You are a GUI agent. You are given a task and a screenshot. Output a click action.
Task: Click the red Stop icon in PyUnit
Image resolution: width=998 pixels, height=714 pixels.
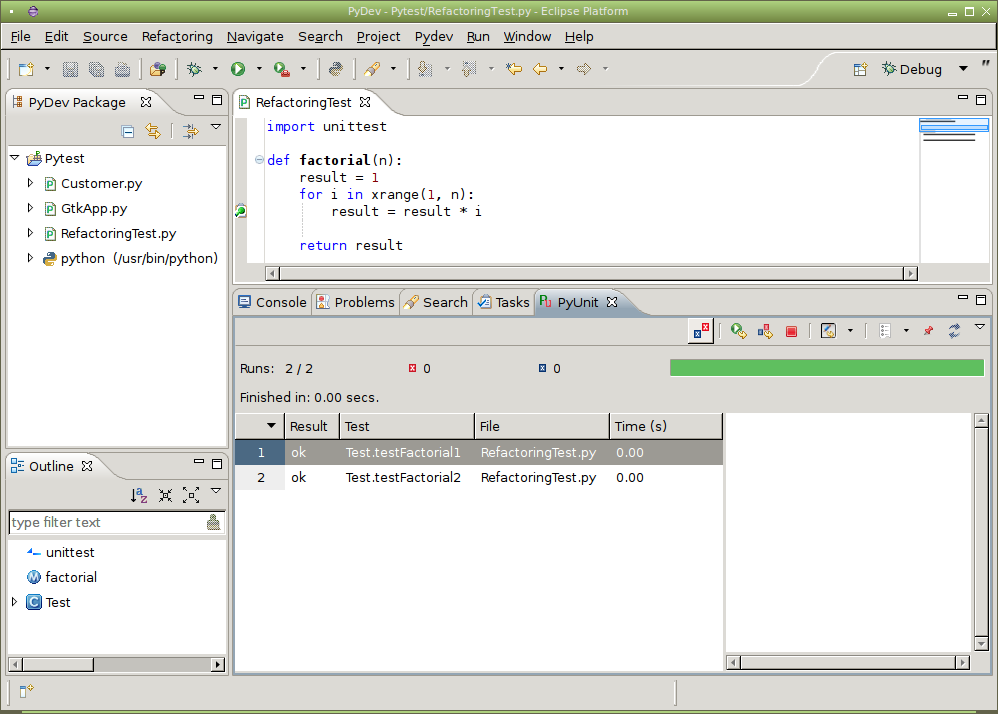pyautogui.click(x=791, y=332)
